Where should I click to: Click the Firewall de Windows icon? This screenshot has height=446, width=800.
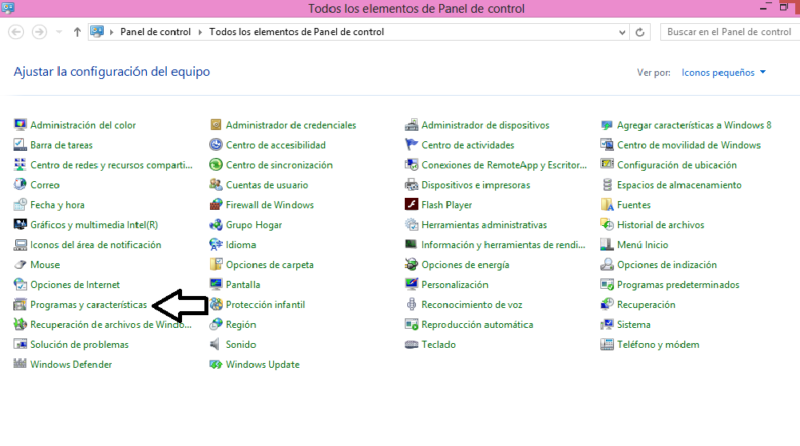tap(216, 205)
